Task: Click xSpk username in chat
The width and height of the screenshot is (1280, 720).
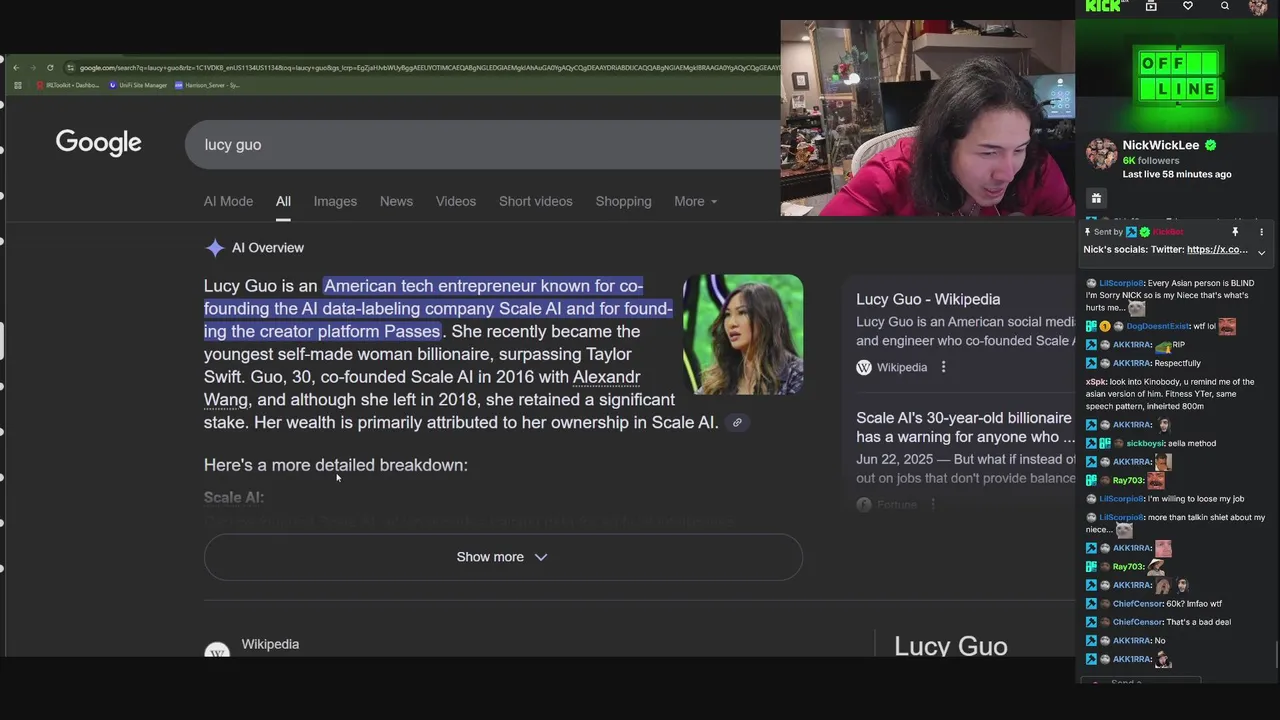Action: [x=1096, y=382]
